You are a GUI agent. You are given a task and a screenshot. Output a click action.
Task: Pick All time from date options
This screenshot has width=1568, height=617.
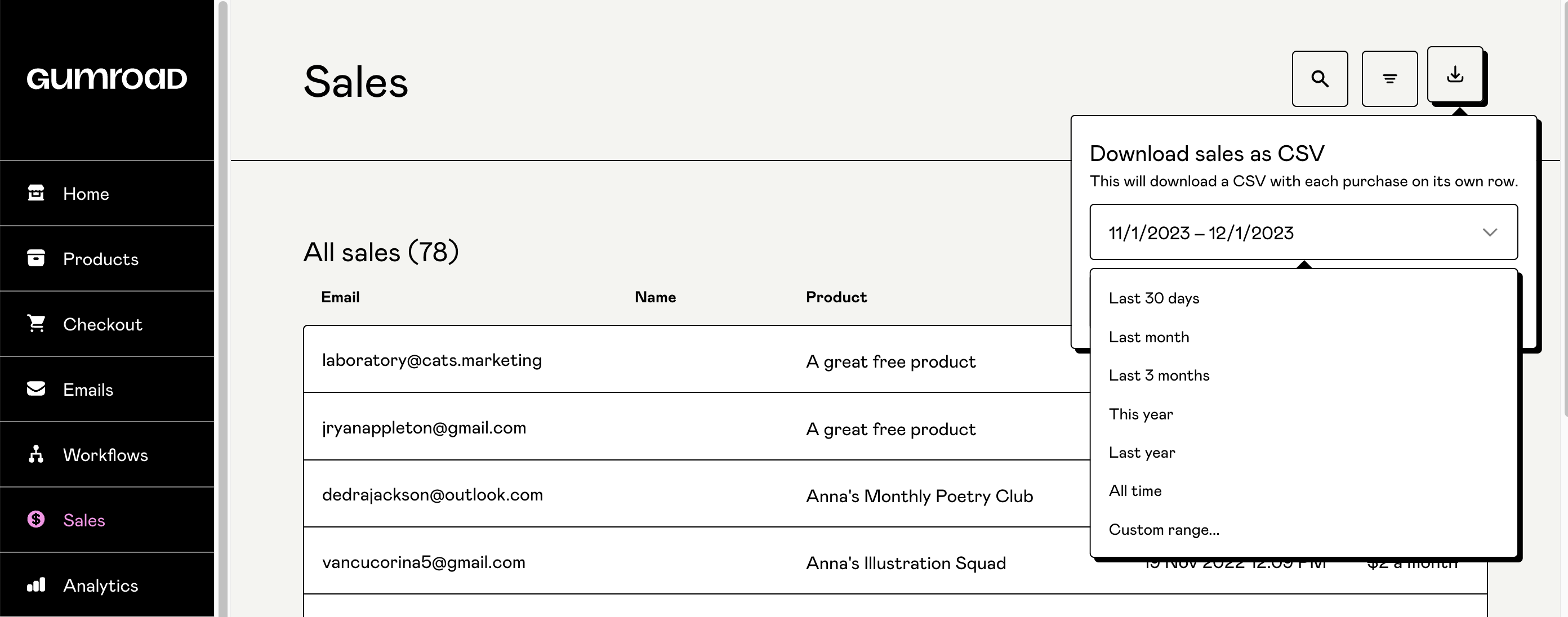[x=1135, y=491]
